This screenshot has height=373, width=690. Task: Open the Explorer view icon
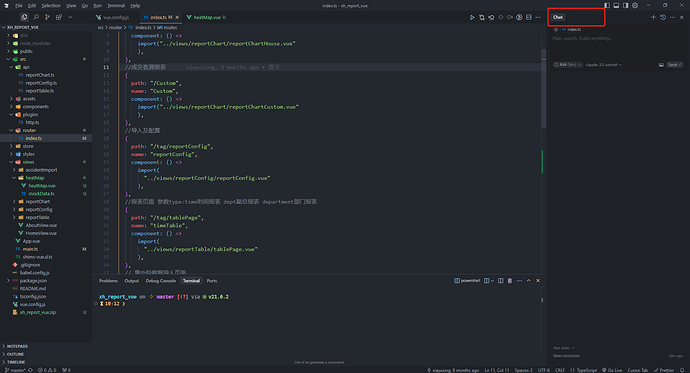pyautogui.click(x=24, y=17)
